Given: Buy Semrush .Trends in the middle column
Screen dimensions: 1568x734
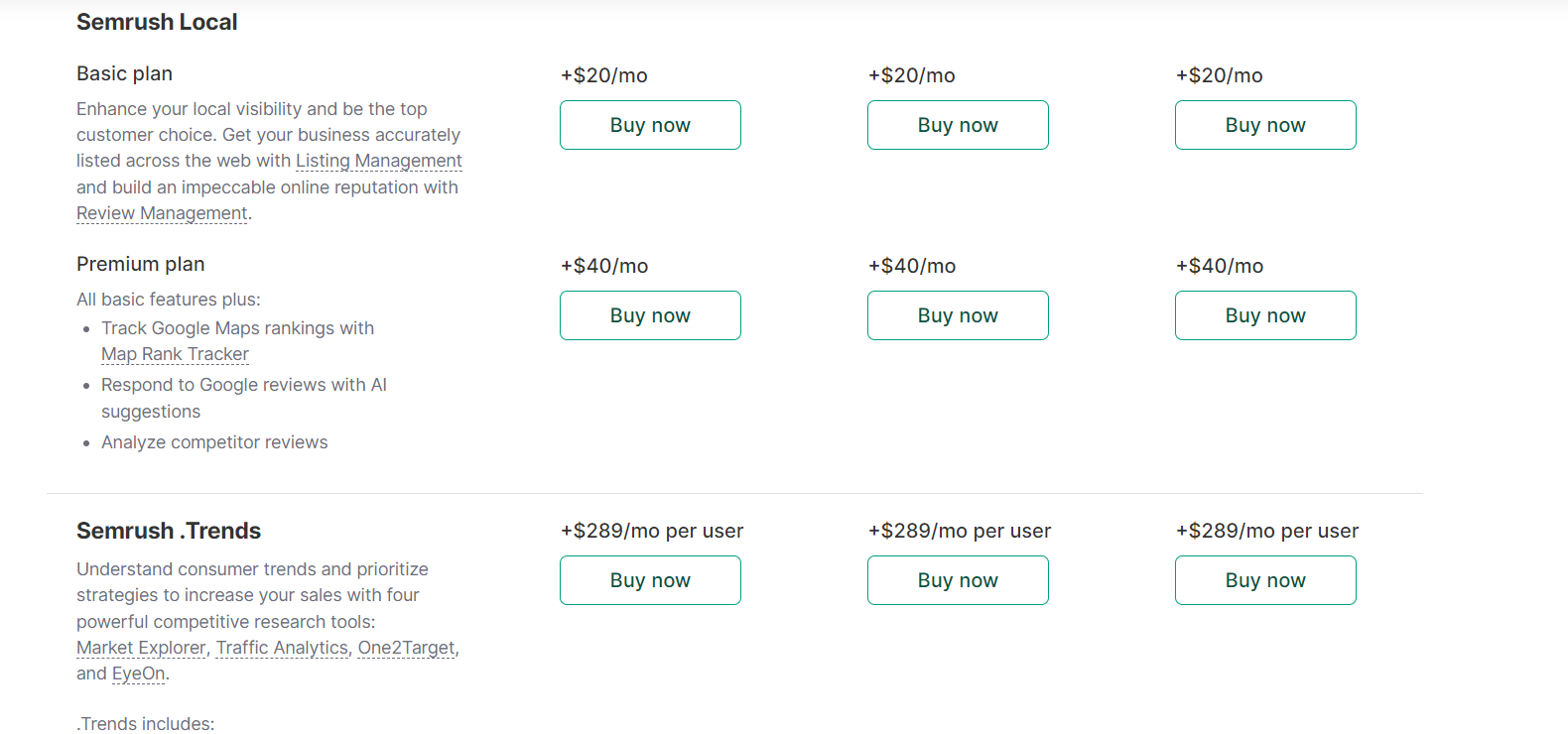Looking at the screenshot, I should [x=958, y=580].
